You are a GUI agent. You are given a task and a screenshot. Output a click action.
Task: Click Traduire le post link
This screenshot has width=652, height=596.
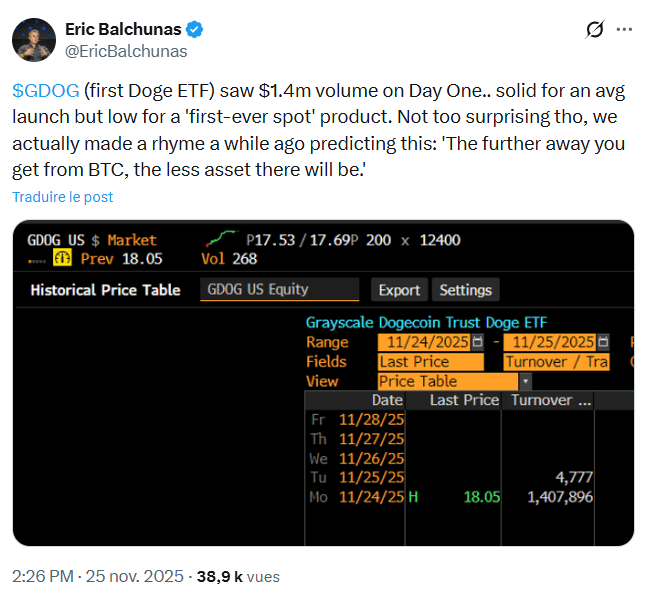(62, 197)
